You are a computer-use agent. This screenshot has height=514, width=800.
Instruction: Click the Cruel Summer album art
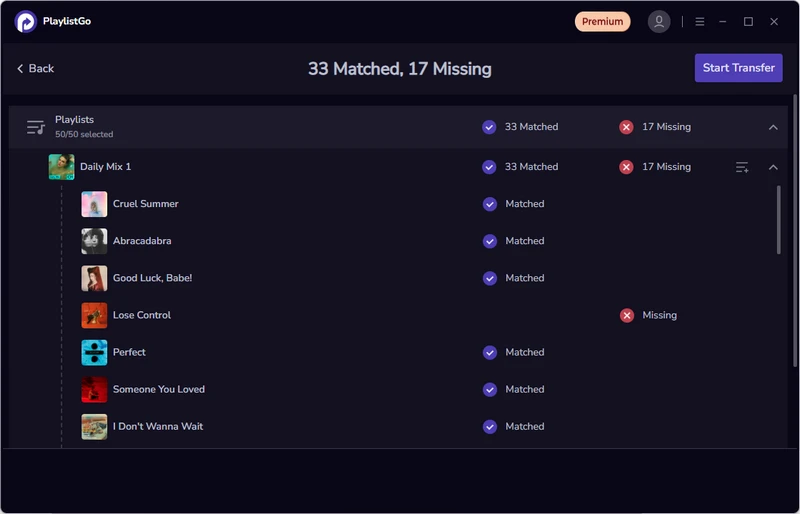94,204
